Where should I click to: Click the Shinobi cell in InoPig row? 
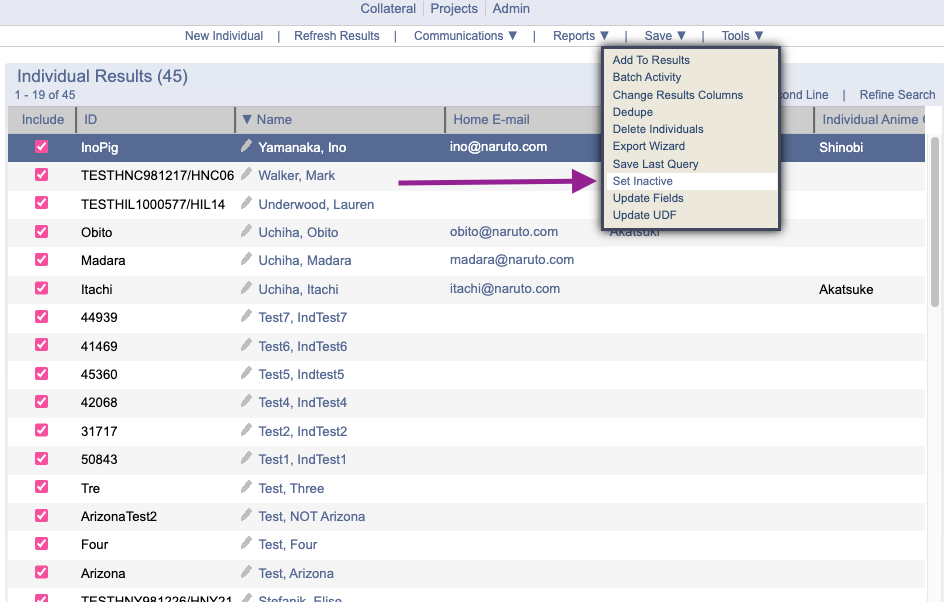pos(841,147)
